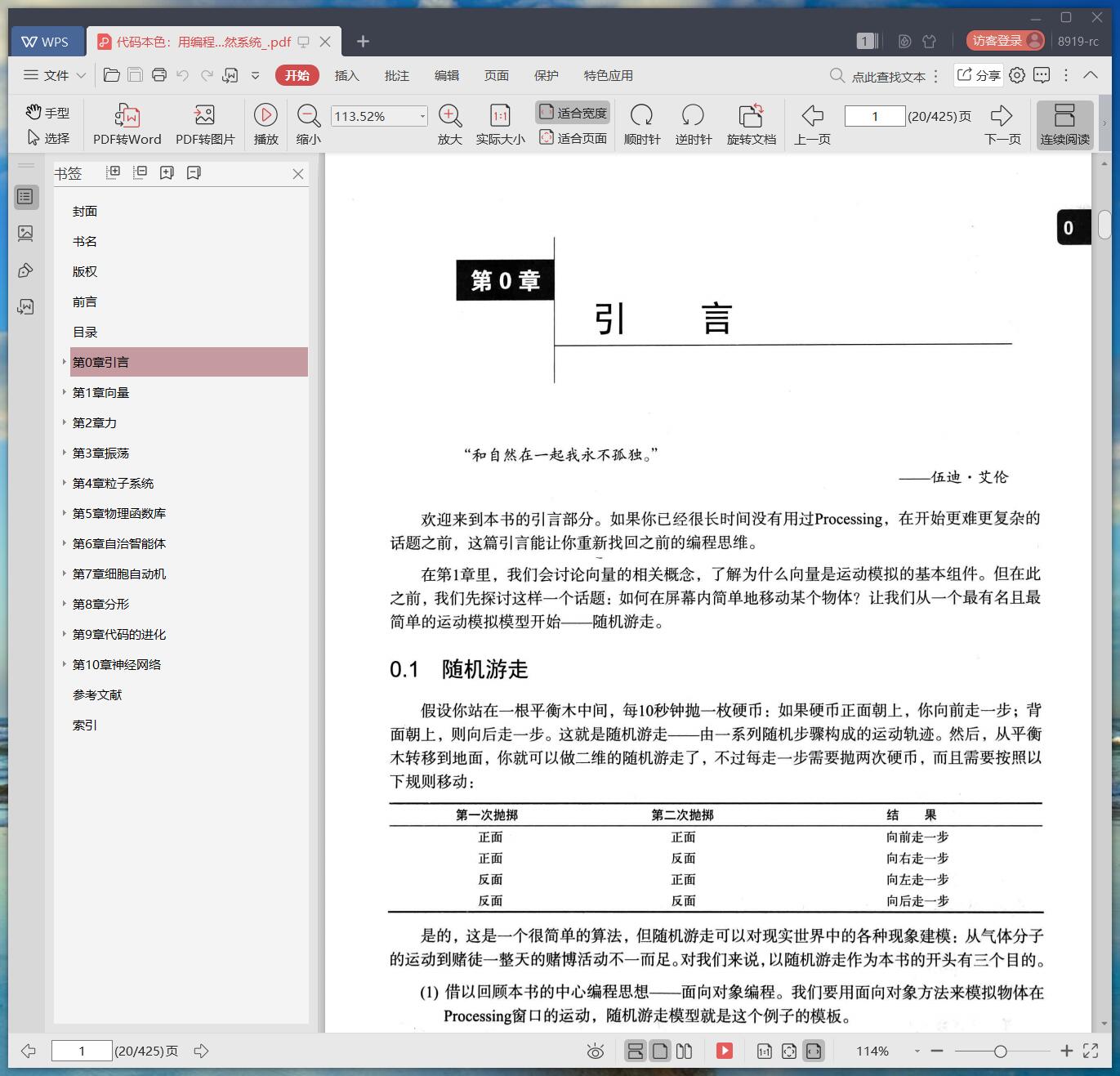Enter fullscreen with status bar icon
This screenshot has width=1120, height=1076.
[x=1091, y=1051]
